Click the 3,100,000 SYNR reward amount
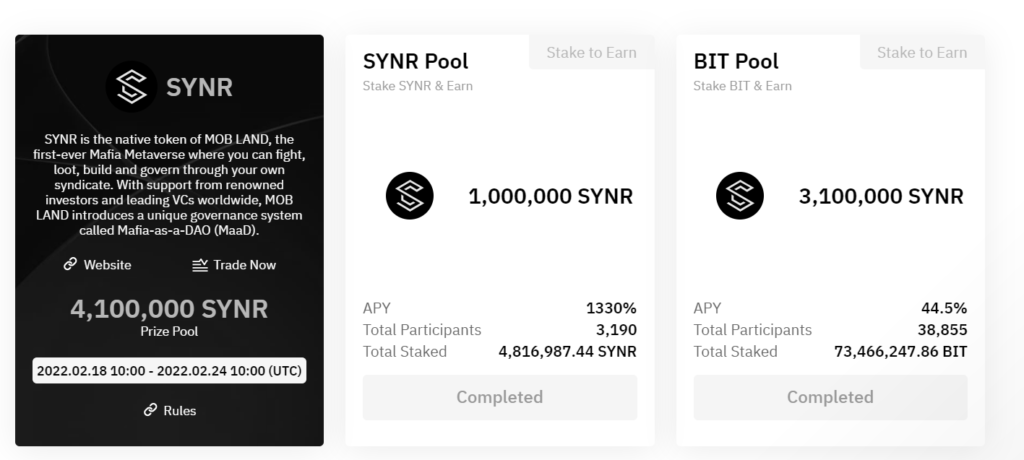This screenshot has width=1024, height=460. 881,196
